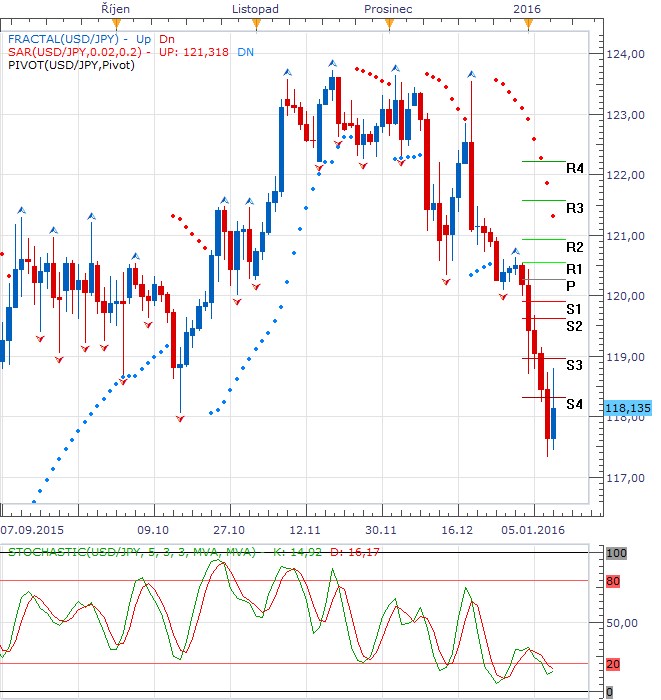Click the stochastic 20 oversold level tag
The height and width of the screenshot is (700, 661).
(613, 664)
